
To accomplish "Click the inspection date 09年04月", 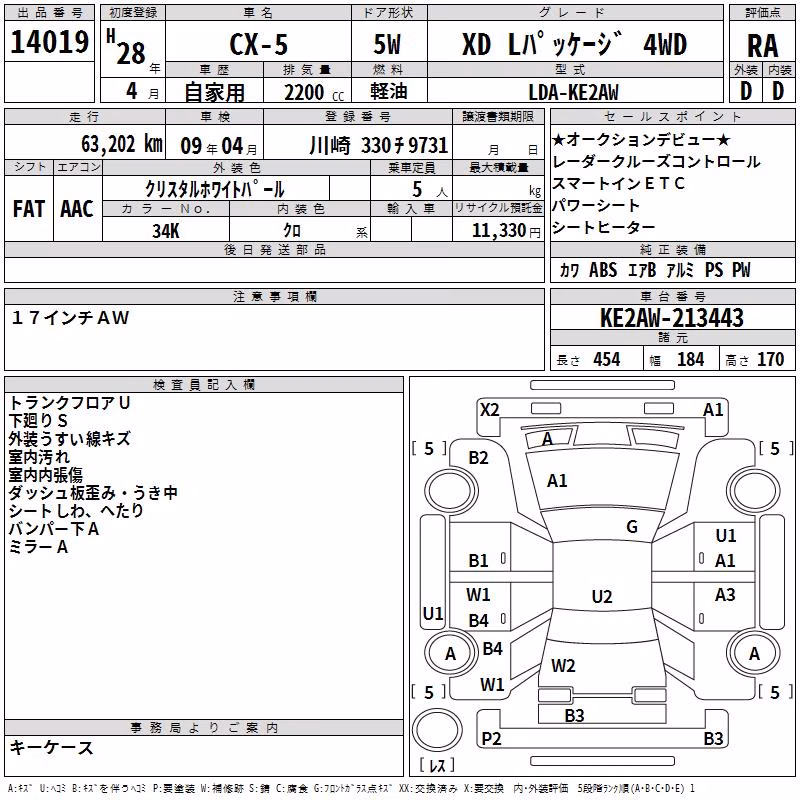I will coord(219,146).
